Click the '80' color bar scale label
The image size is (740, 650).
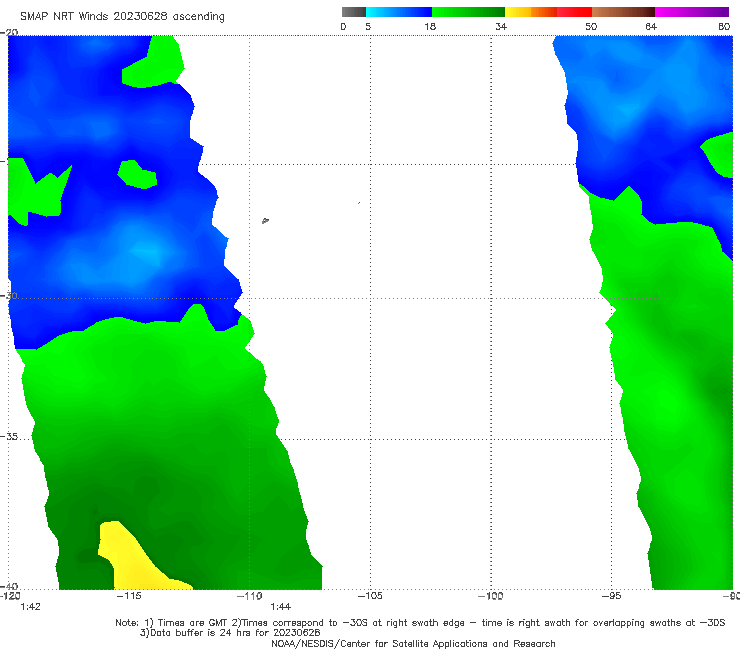click(x=724, y=27)
